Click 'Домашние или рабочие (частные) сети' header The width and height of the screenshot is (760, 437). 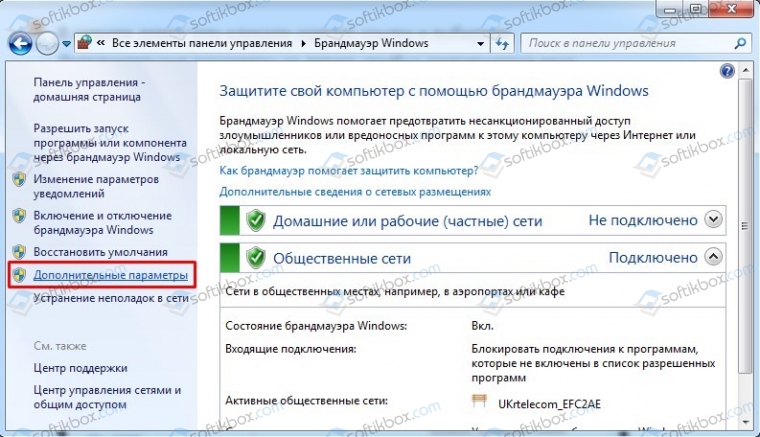tap(407, 221)
